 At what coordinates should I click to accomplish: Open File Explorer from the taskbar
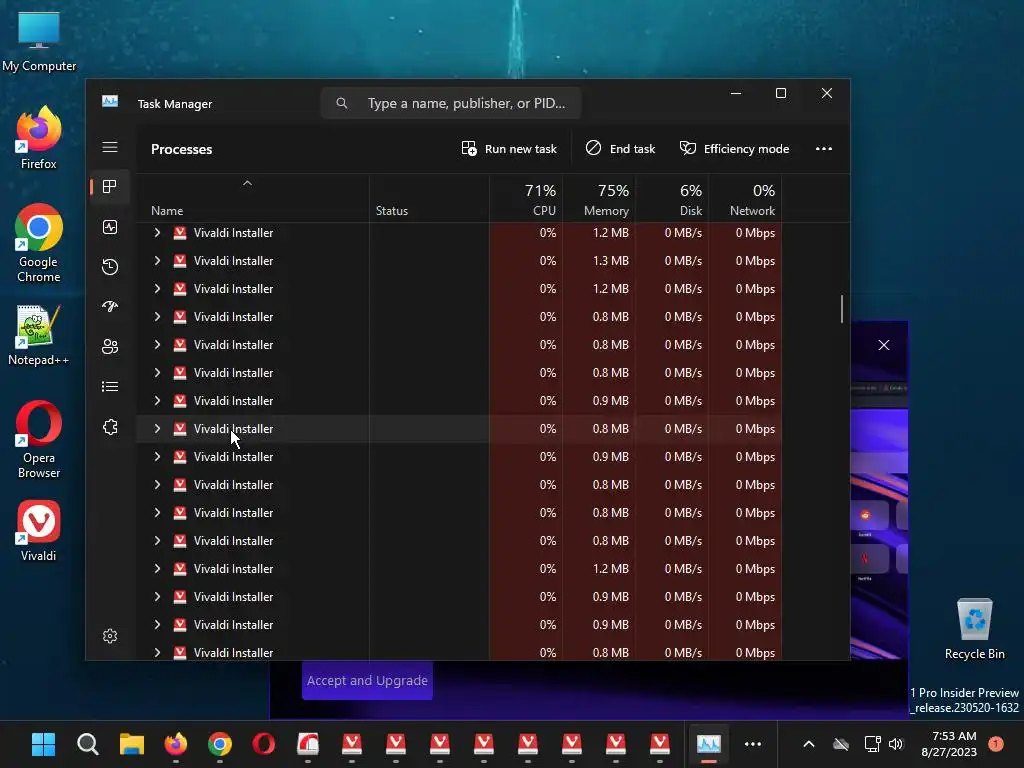[x=131, y=744]
